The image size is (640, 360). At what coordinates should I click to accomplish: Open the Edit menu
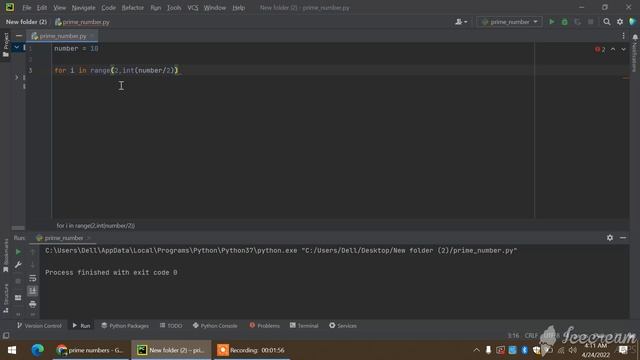click(x=42, y=8)
